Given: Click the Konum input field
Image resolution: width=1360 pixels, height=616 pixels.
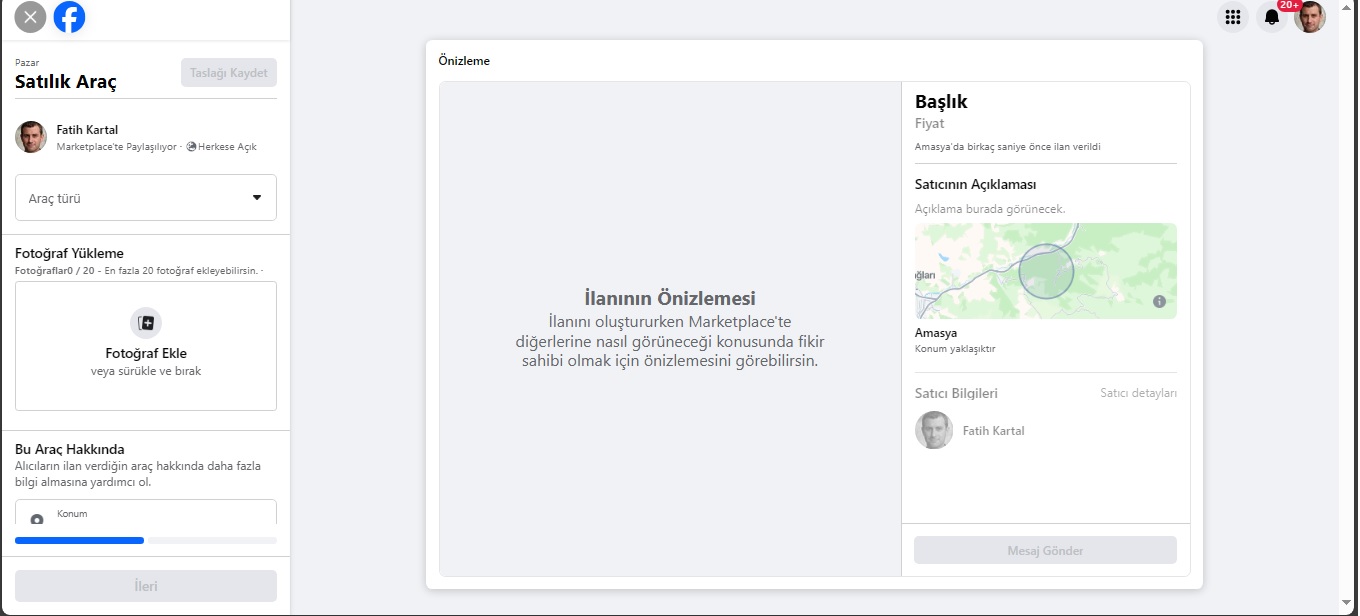Looking at the screenshot, I should click(x=146, y=513).
